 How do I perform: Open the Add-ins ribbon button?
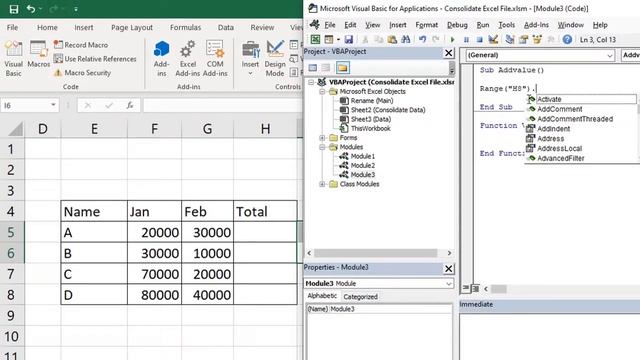click(162, 59)
